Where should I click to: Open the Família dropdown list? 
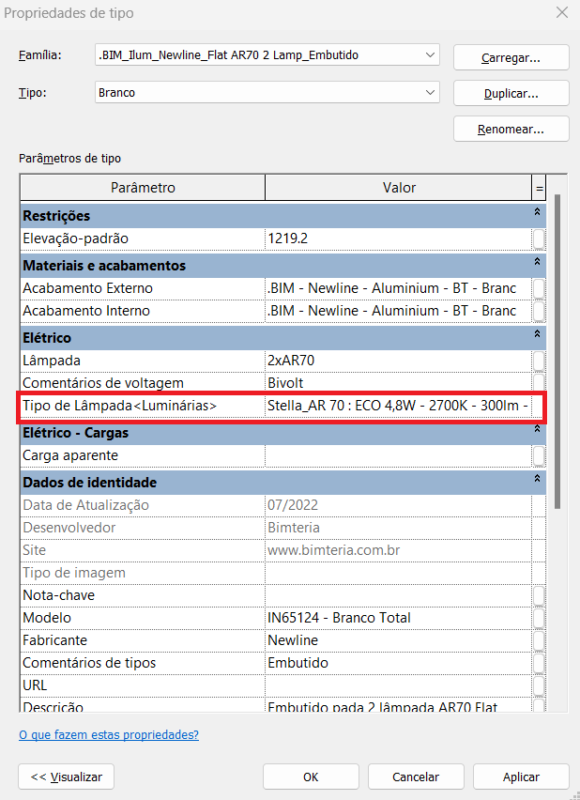click(430, 55)
